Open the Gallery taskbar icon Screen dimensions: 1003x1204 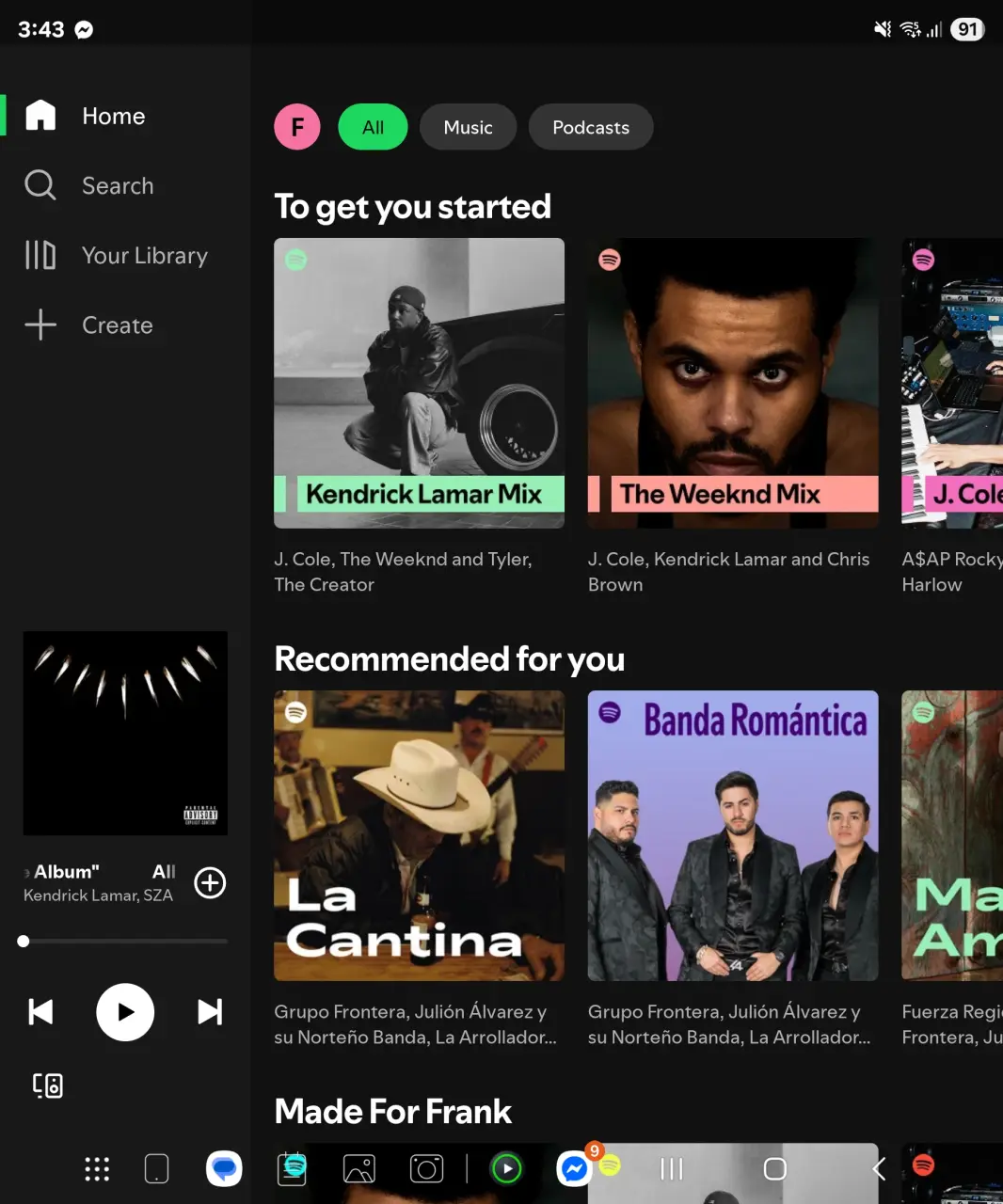click(359, 1169)
